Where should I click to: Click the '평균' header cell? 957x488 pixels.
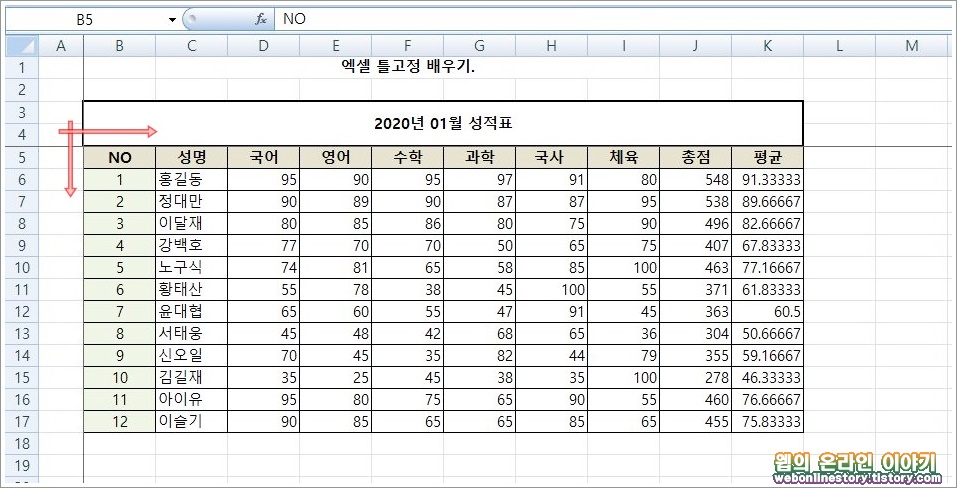[768, 158]
